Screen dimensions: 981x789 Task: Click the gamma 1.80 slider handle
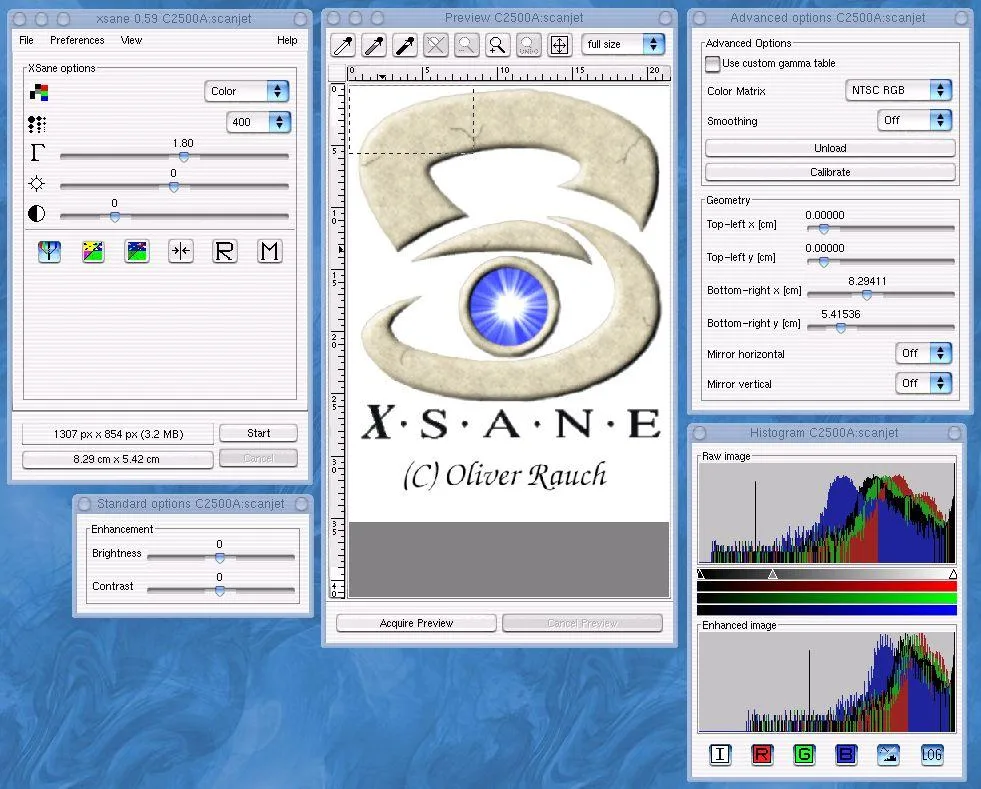click(184, 156)
